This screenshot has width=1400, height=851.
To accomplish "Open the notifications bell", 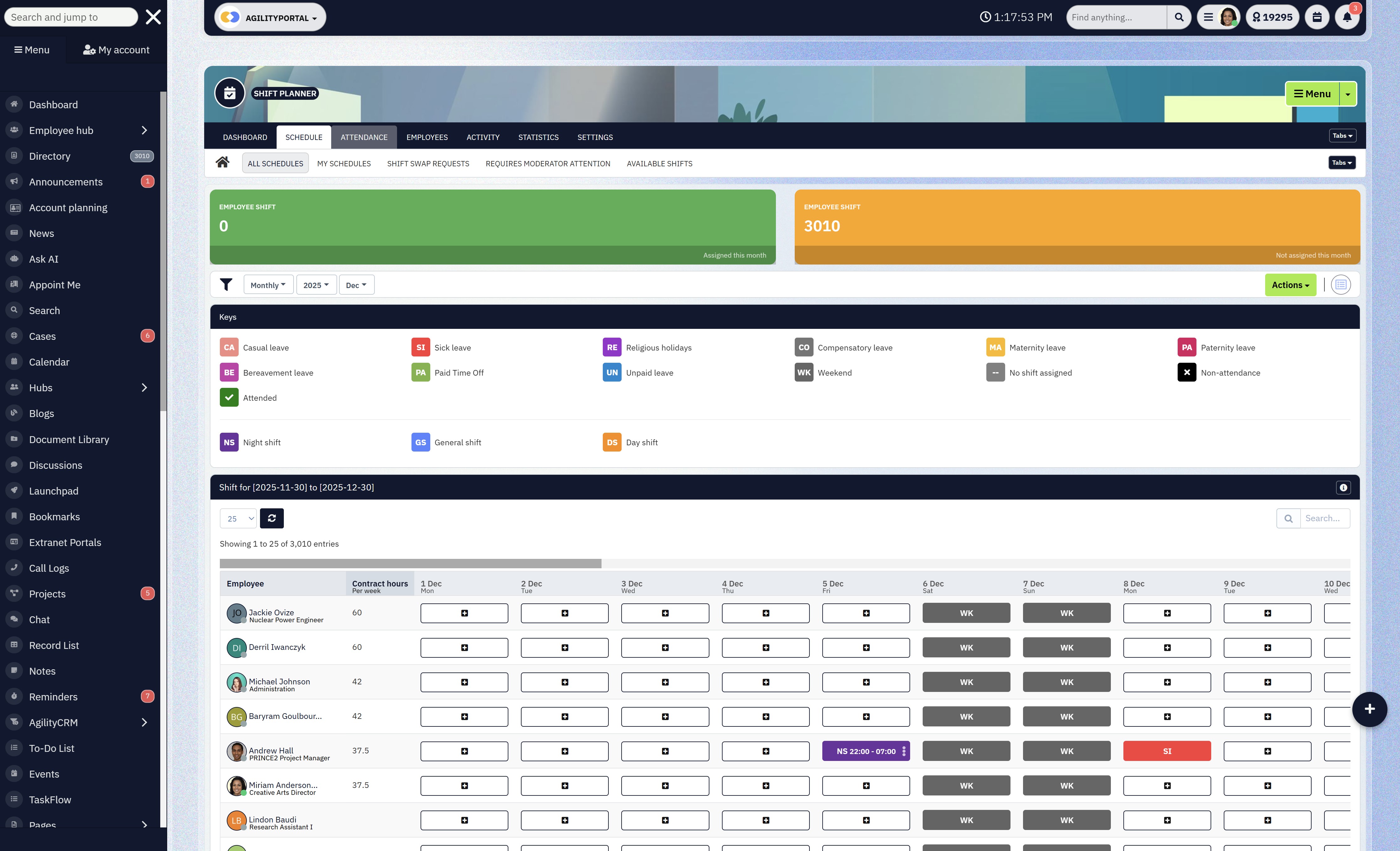I will [x=1347, y=17].
